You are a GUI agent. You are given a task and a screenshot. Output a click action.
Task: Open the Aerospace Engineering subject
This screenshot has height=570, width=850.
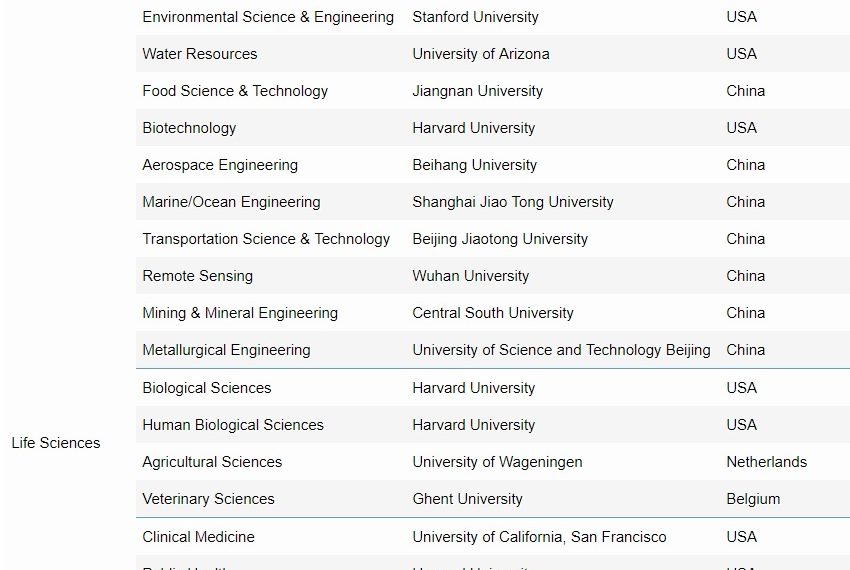[x=220, y=165]
